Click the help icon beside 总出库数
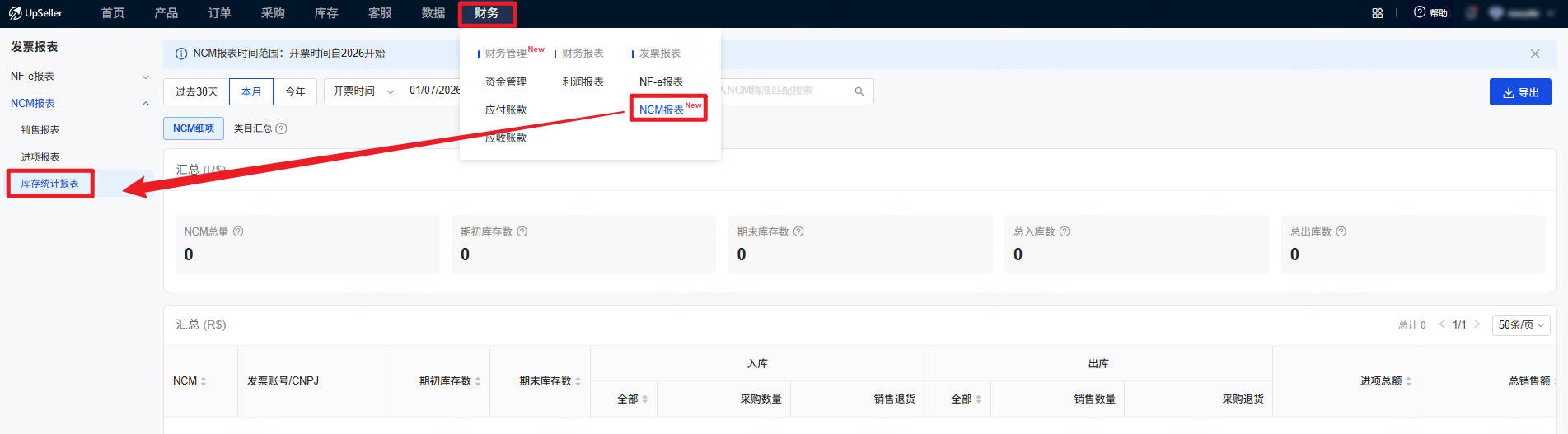Image resolution: width=1568 pixels, height=434 pixels. (x=1341, y=231)
